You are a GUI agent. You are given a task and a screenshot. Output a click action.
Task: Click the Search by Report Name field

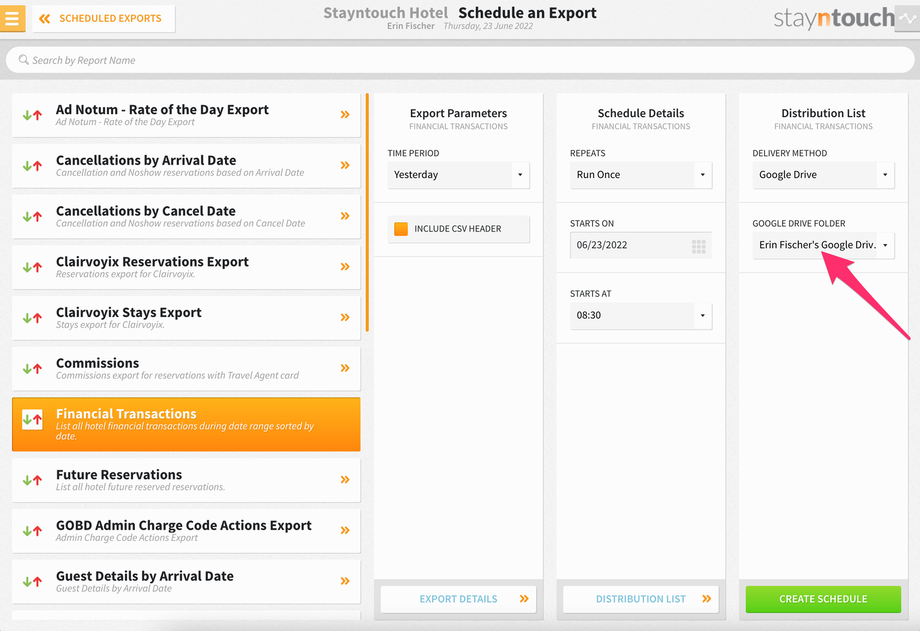[460, 60]
